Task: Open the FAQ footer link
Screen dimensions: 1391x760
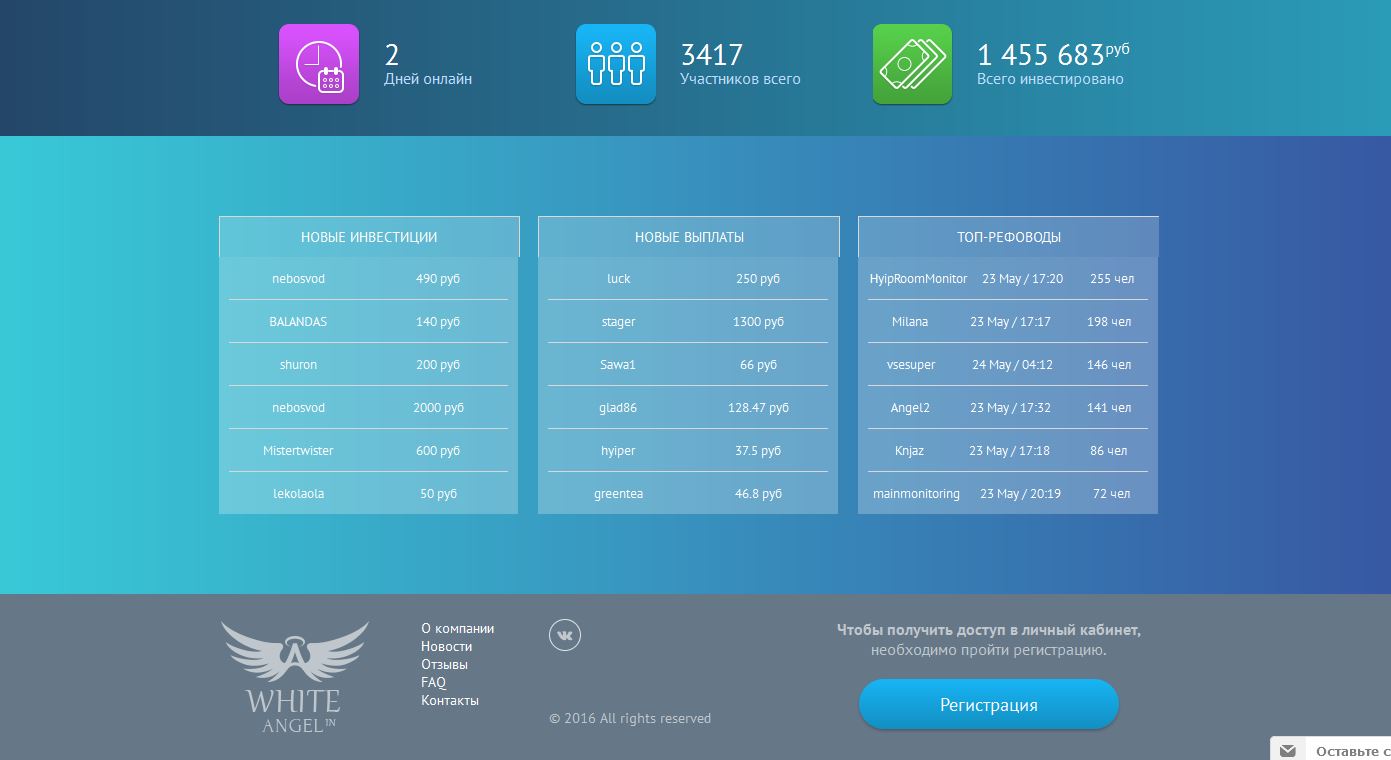Action: tap(433, 682)
